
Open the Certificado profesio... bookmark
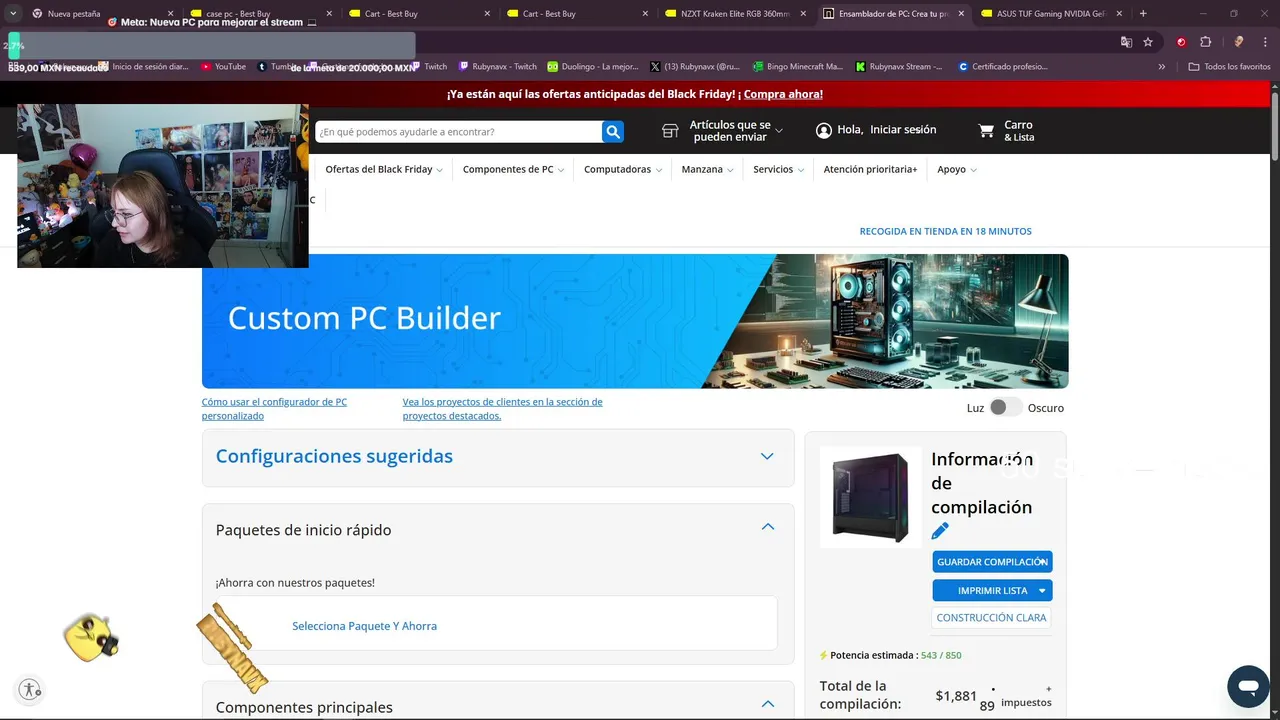pos(1003,67)
